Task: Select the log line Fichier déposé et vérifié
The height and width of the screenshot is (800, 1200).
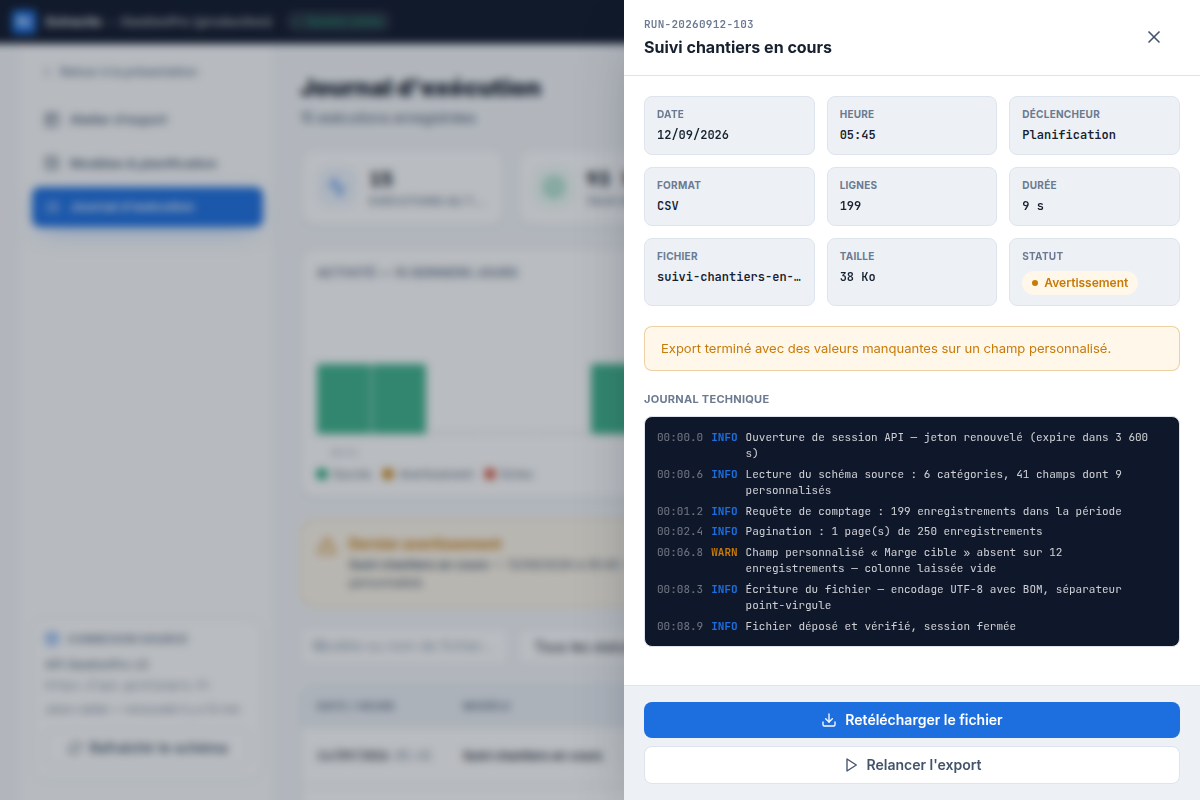Action: (x=912, y=626)
